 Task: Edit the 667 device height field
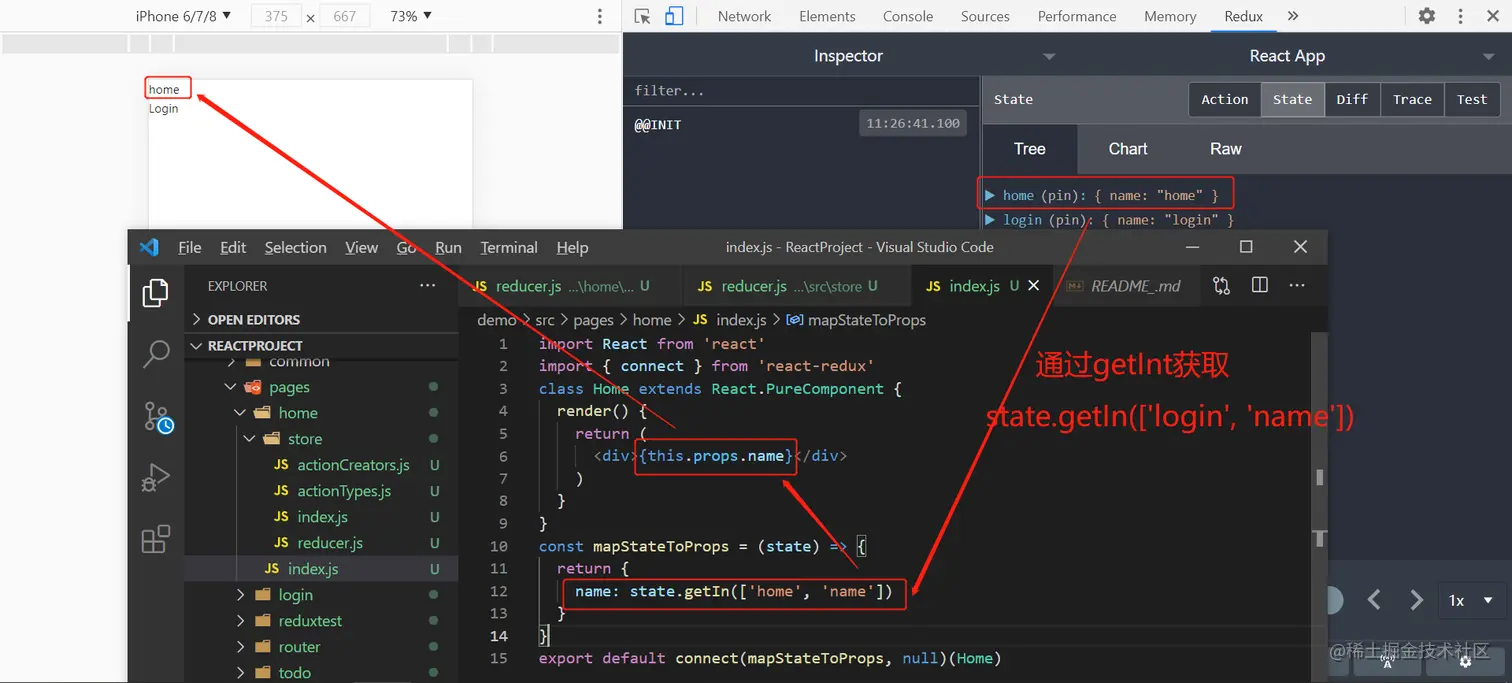[345, 16]
